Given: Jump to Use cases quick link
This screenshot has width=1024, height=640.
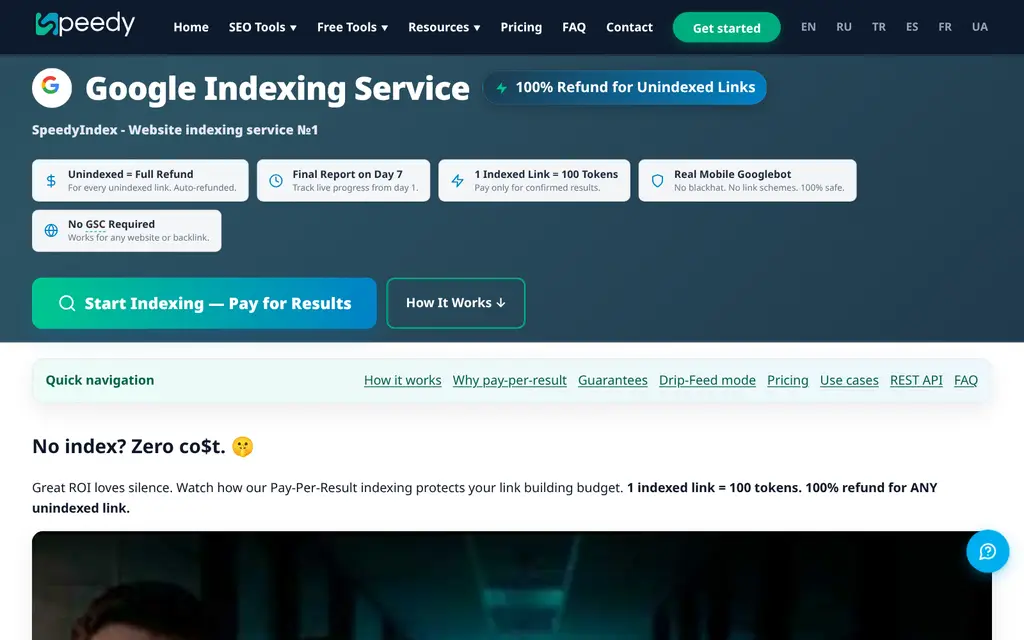Looking at the screenshot, I should [x=849, y=380].
